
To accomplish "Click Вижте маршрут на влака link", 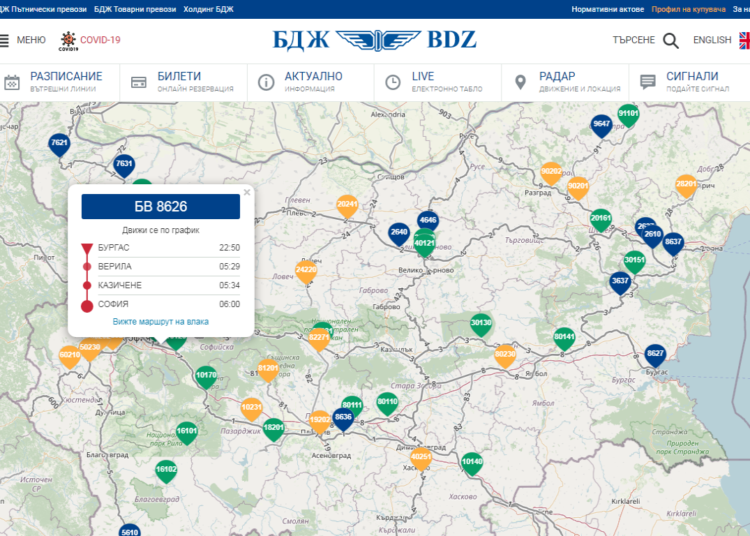I will 161,322.
